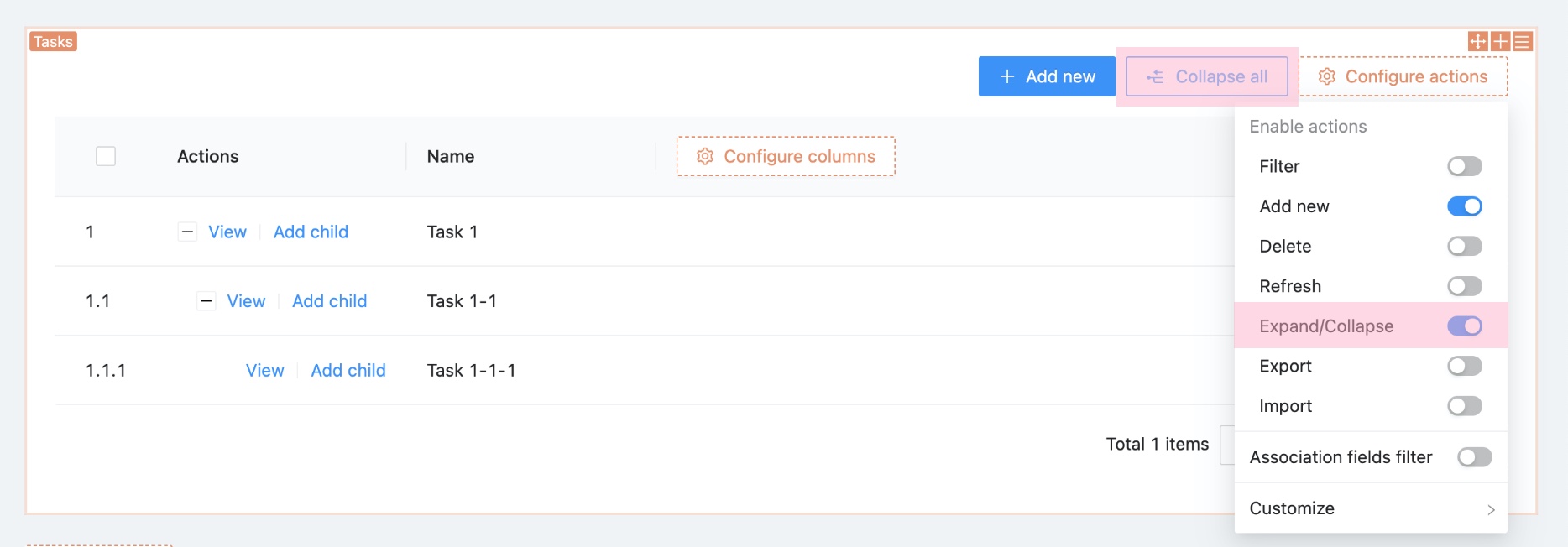Expand the Customize submenu arrow

point(1491,509)
